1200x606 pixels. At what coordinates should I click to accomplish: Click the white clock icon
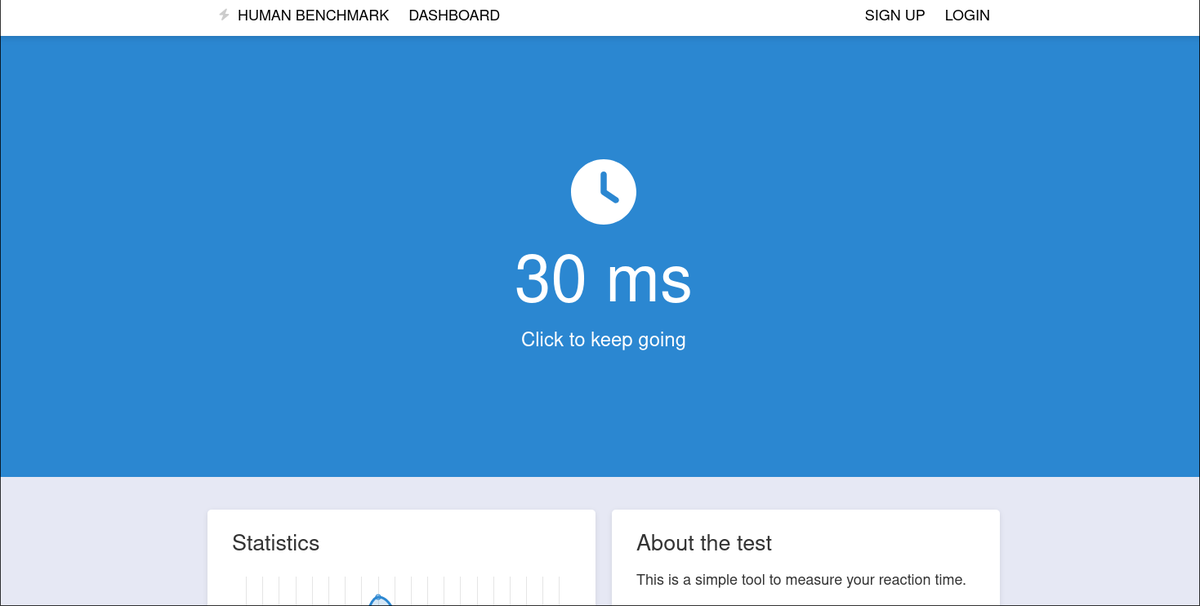603,191
